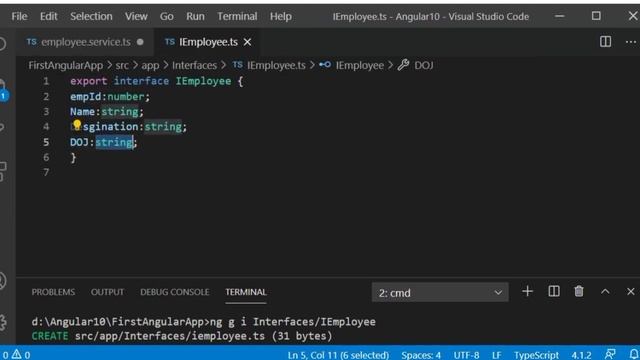Split the terminal
The width and height of the screenshot is (640, 360).
tap(554, 291)
